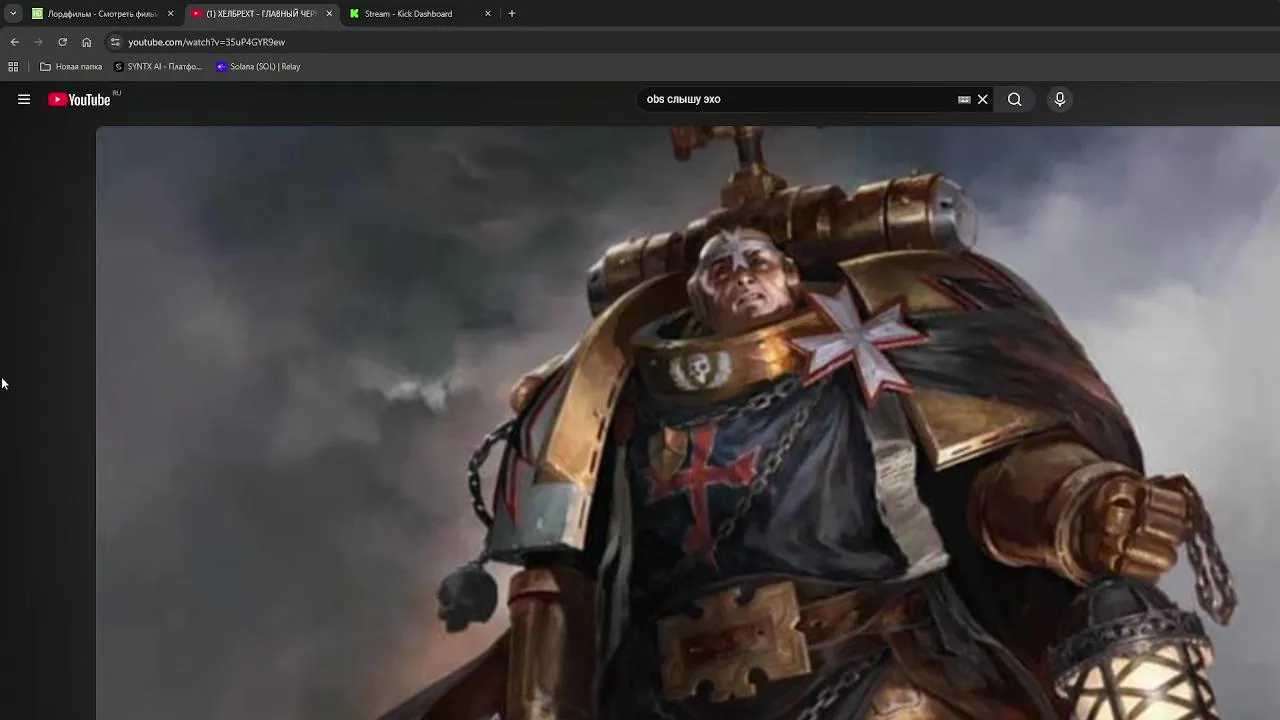The width and height of the screenshot is (1280, 720).
Task: Go to the browser home page
Action: tap(86, 42)
